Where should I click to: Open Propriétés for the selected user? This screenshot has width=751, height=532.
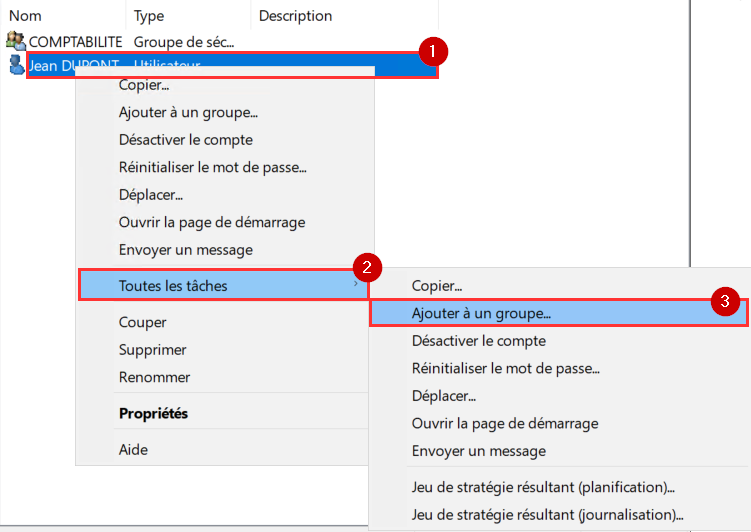153,413
